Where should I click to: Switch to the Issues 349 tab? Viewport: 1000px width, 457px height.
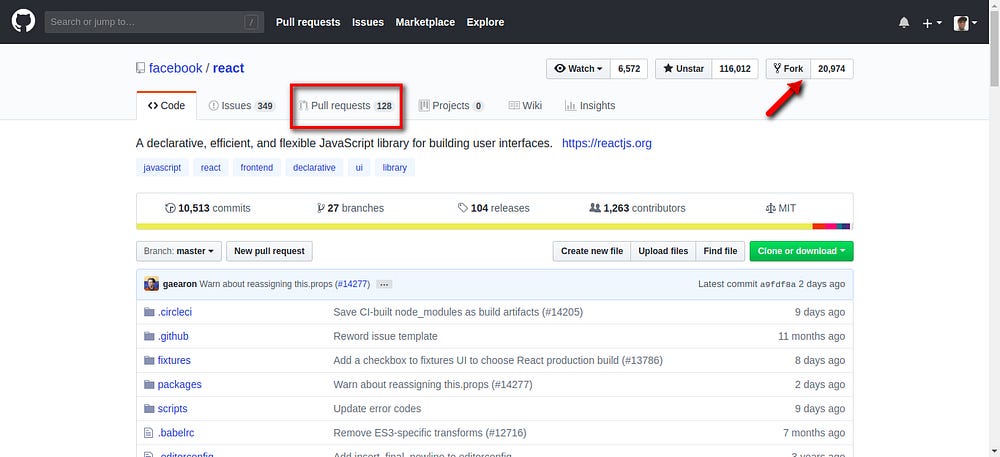tap(242, 106)
